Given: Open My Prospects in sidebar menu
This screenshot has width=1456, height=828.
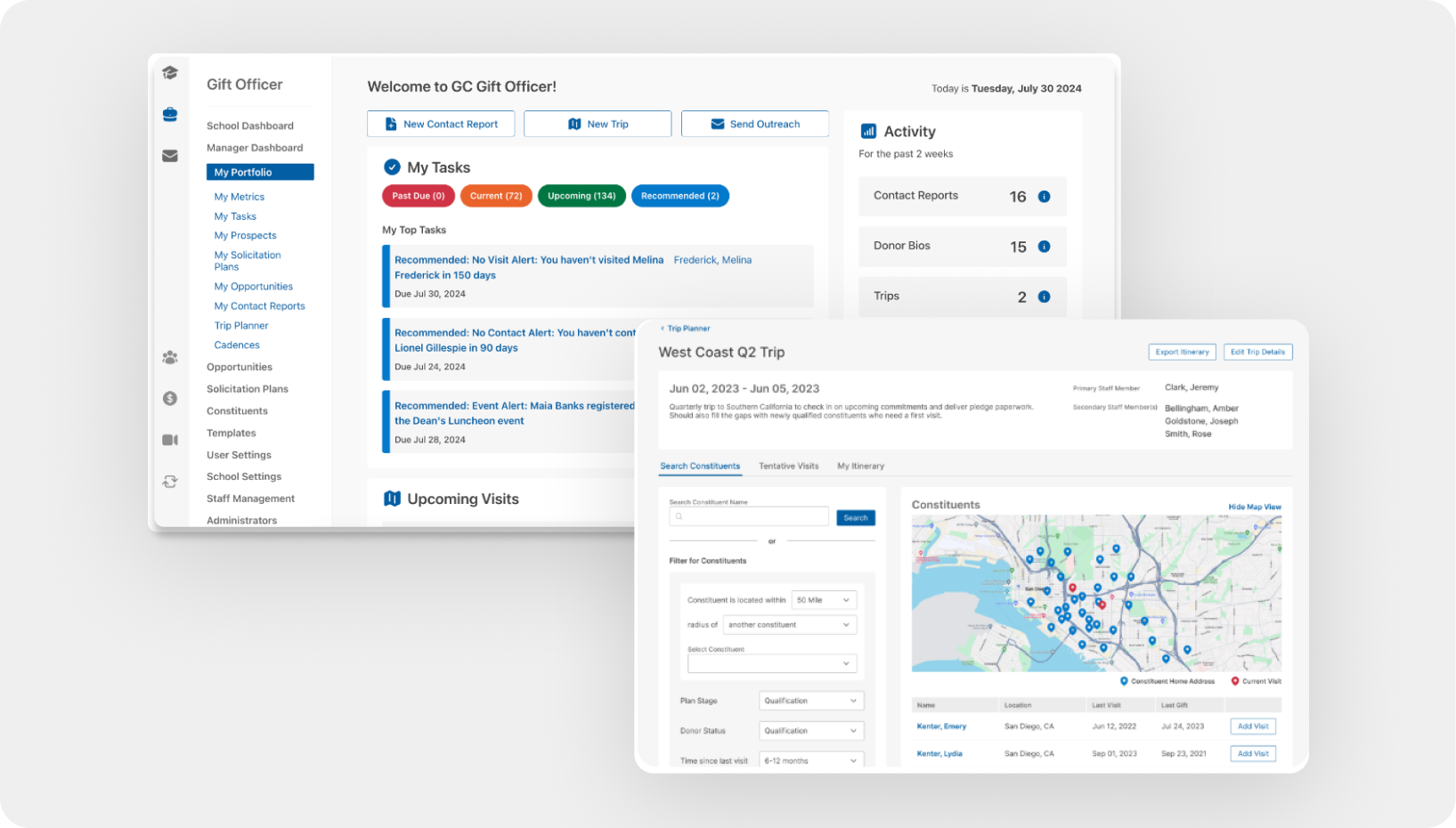Looking at the screenshot, I should (x=245, y=236).
